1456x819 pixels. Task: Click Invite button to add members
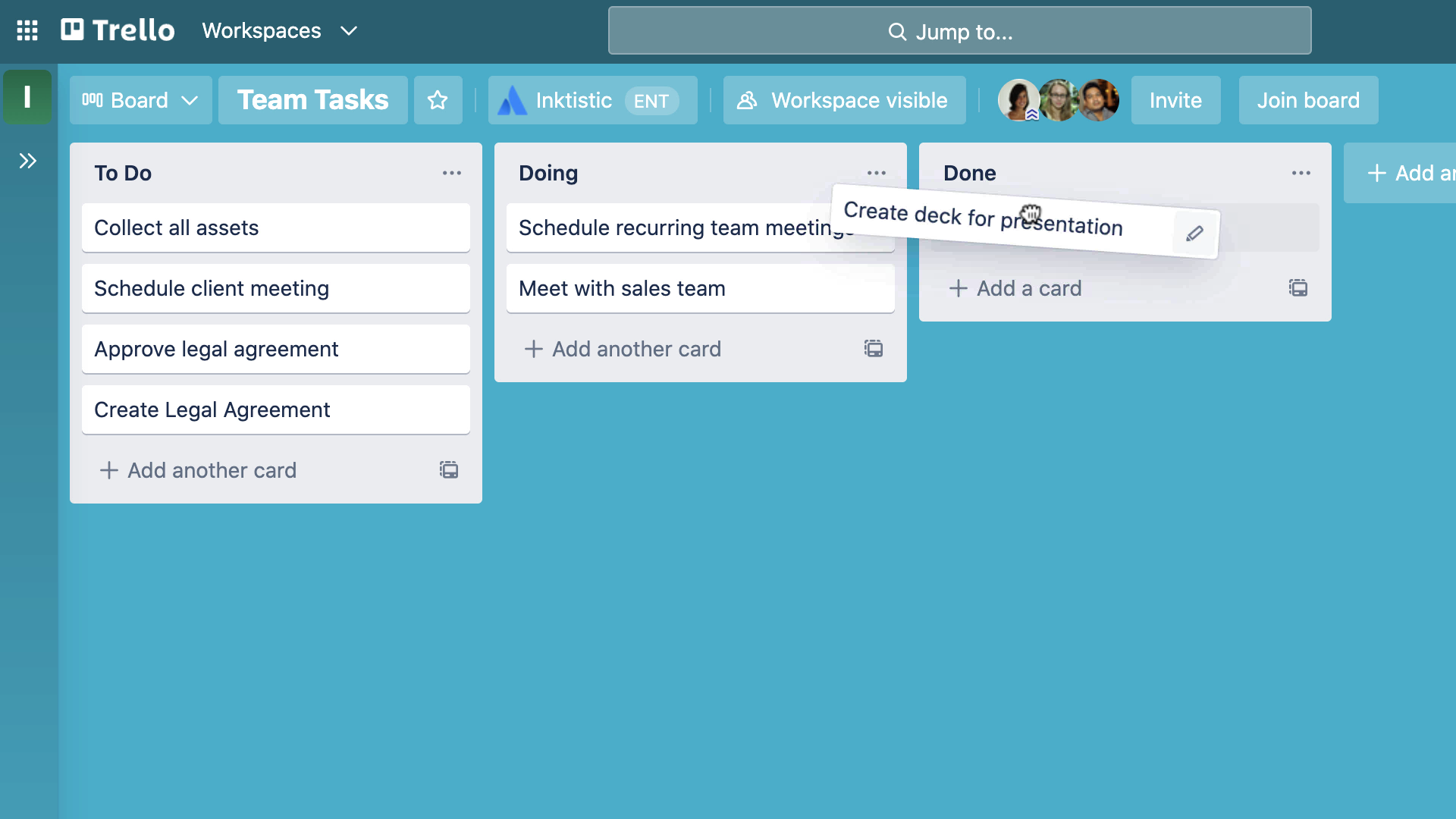coord(1176,99)
